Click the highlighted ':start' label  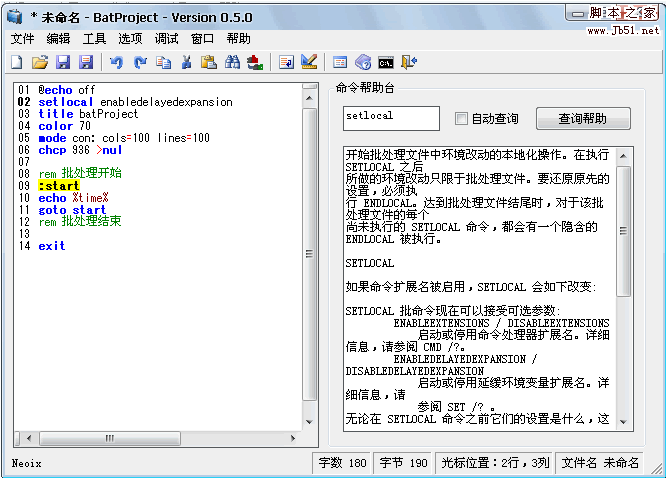tap(59, 186)
